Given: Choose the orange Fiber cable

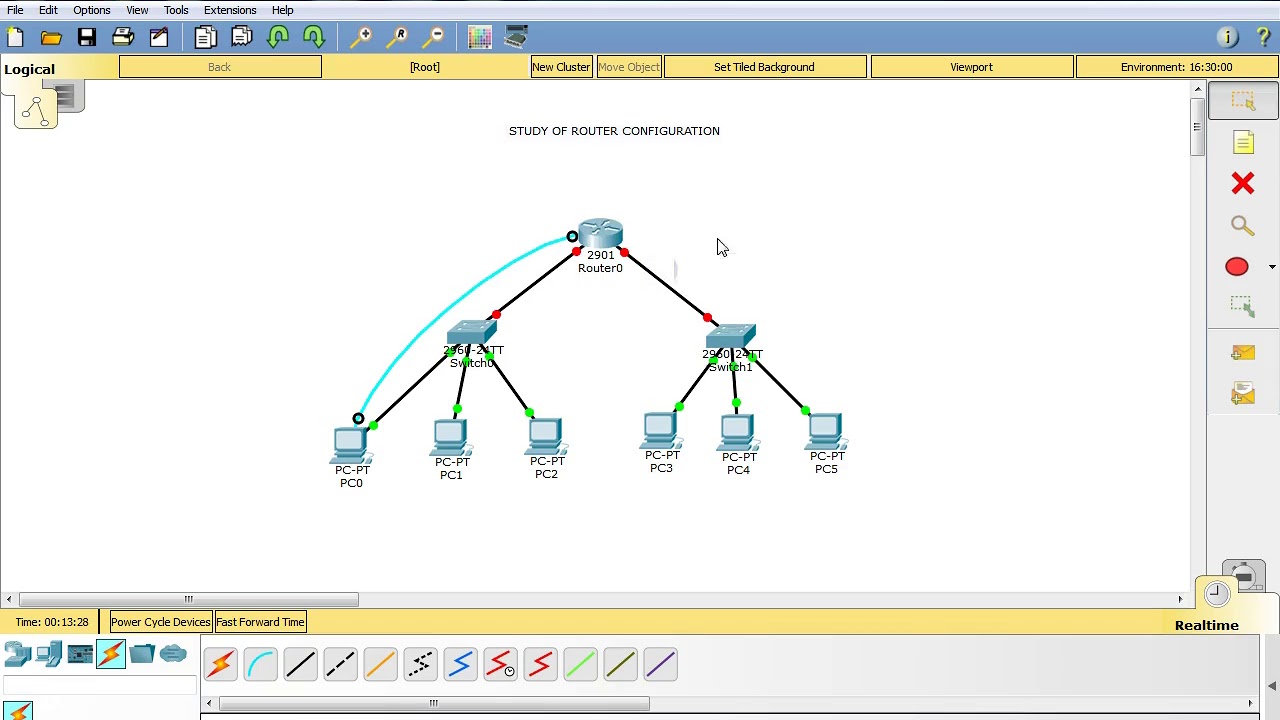Looking at the screenshot, I should 380,665.
